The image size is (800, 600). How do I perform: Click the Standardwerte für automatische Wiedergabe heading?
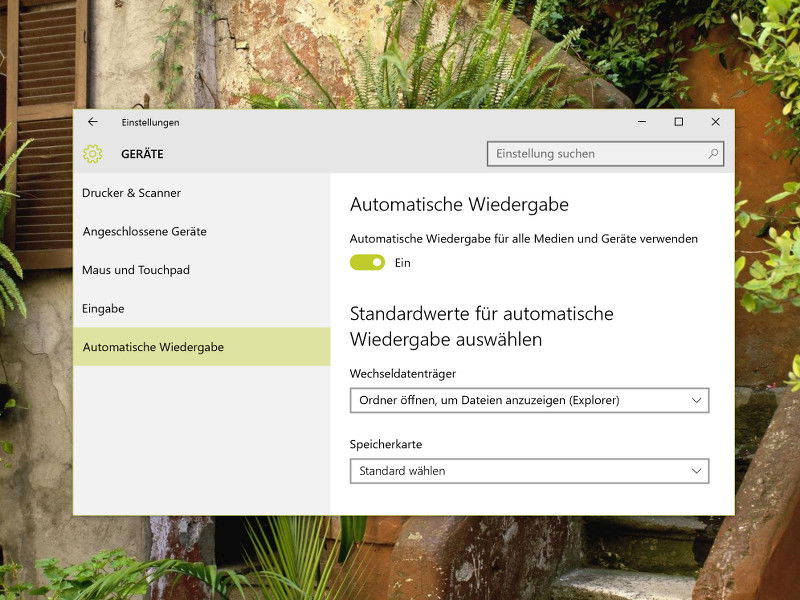tap(482, 327)
